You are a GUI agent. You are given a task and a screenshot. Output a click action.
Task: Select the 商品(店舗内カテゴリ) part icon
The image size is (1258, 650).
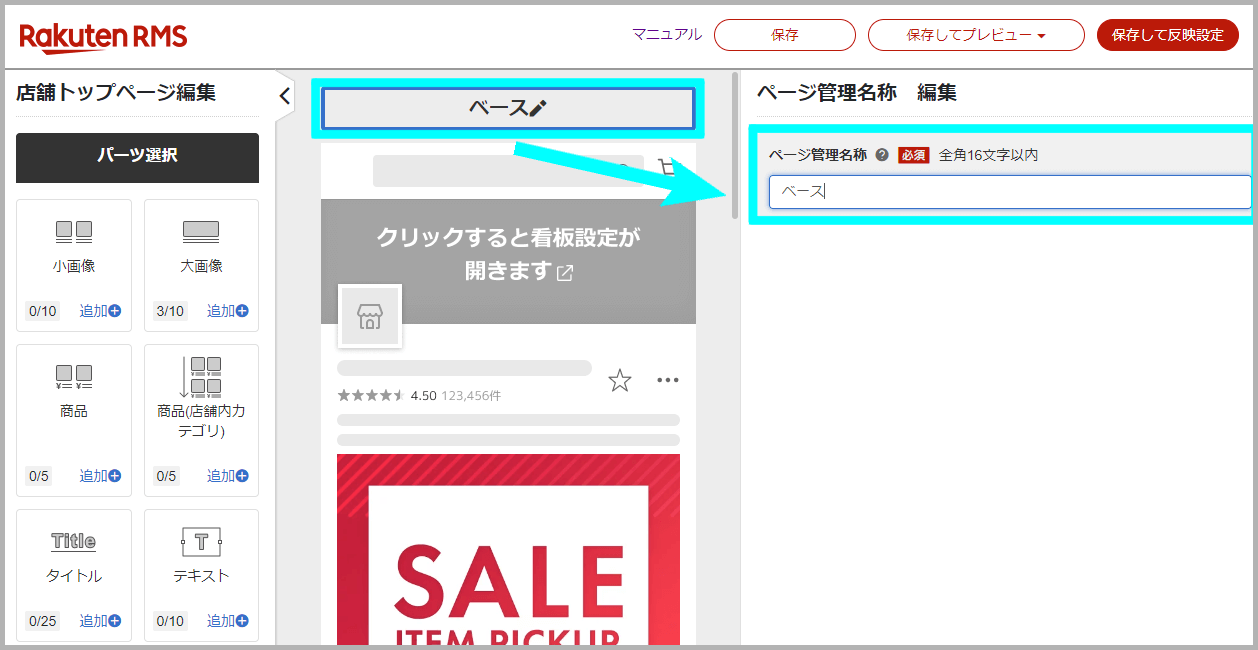click(x=201, y=377)
